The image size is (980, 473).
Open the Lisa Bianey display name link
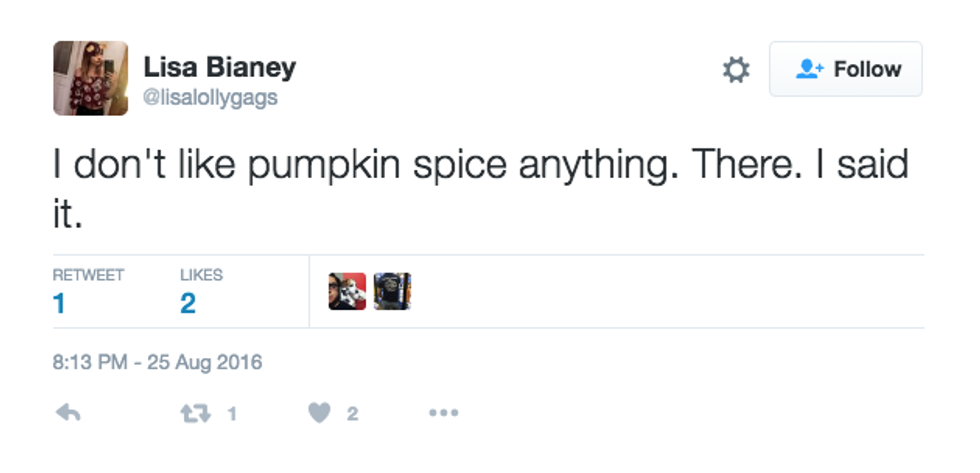tap(220, 68)
